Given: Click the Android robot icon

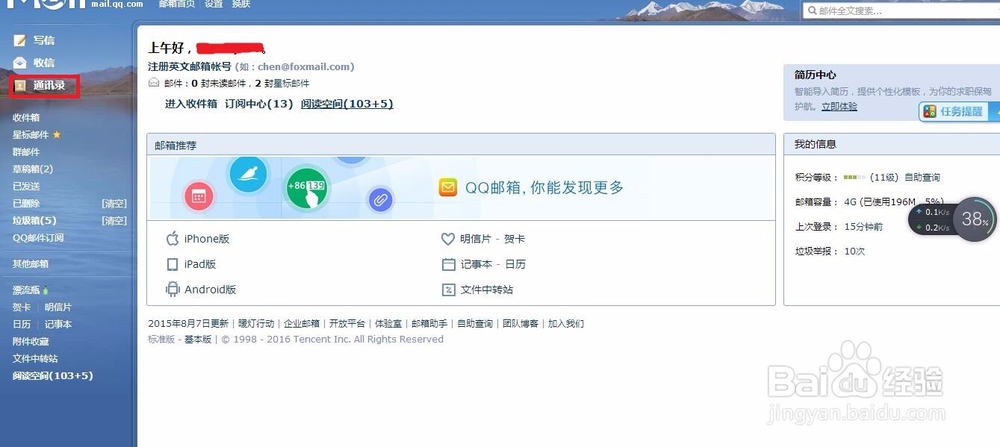Looking at the screenshot, I should point(172,289).
